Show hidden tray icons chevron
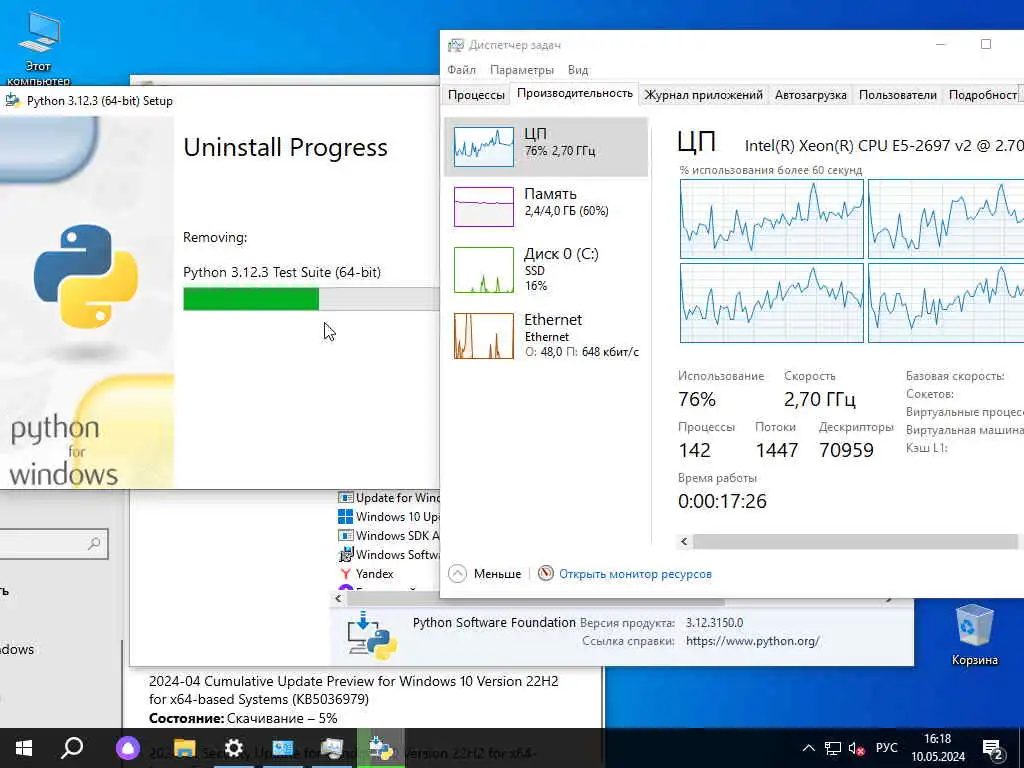The width and height of the screenshot is (1024, 768). coord(808,748)
